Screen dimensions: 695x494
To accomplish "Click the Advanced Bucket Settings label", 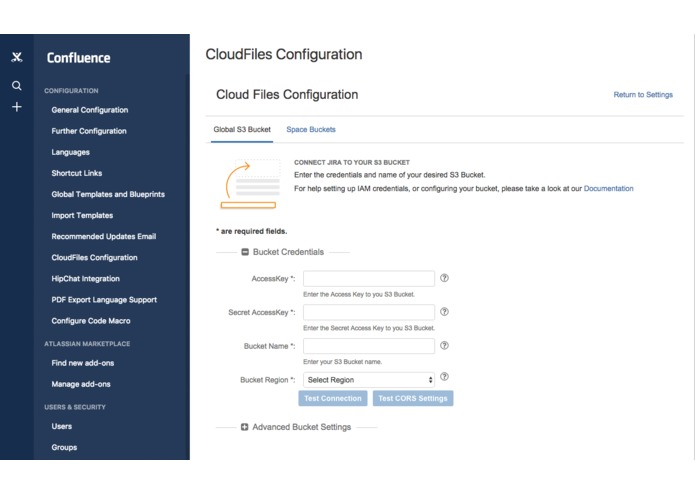I will [x=301, y=427].
